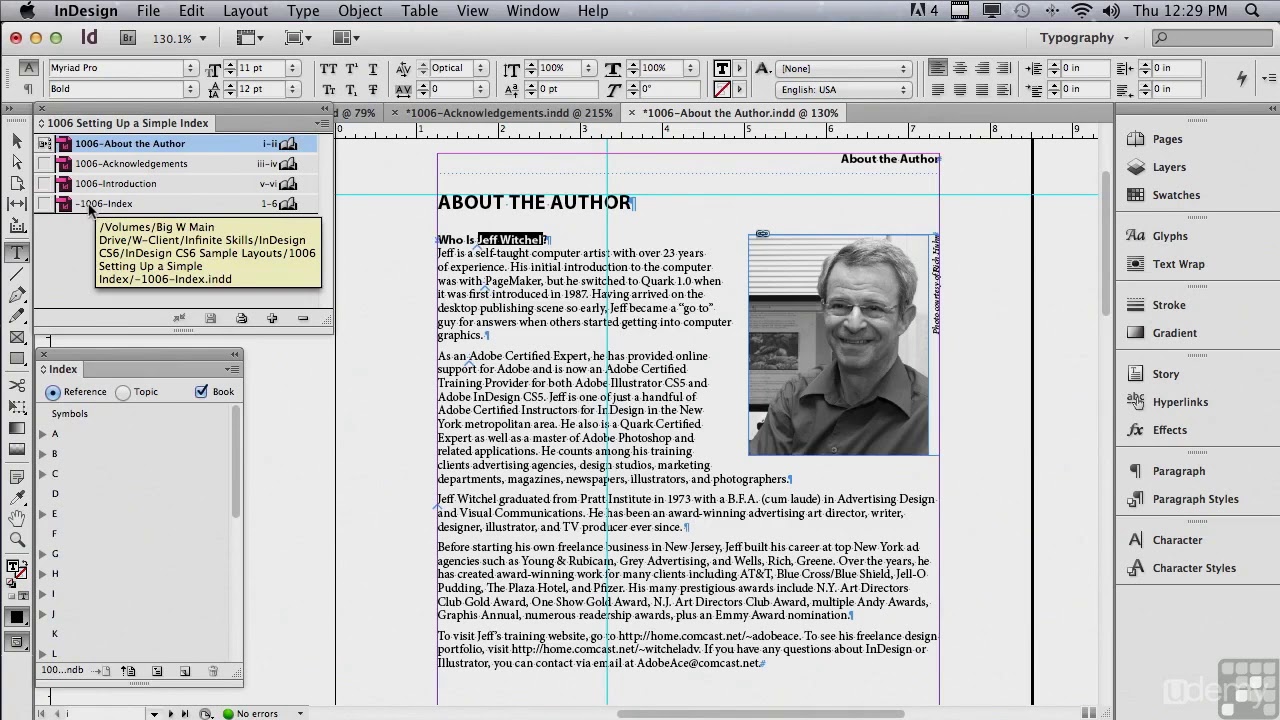This screenshot has height=720, width=1280.
Task: Select the Selection tool arrow
Action: point(17,142)
